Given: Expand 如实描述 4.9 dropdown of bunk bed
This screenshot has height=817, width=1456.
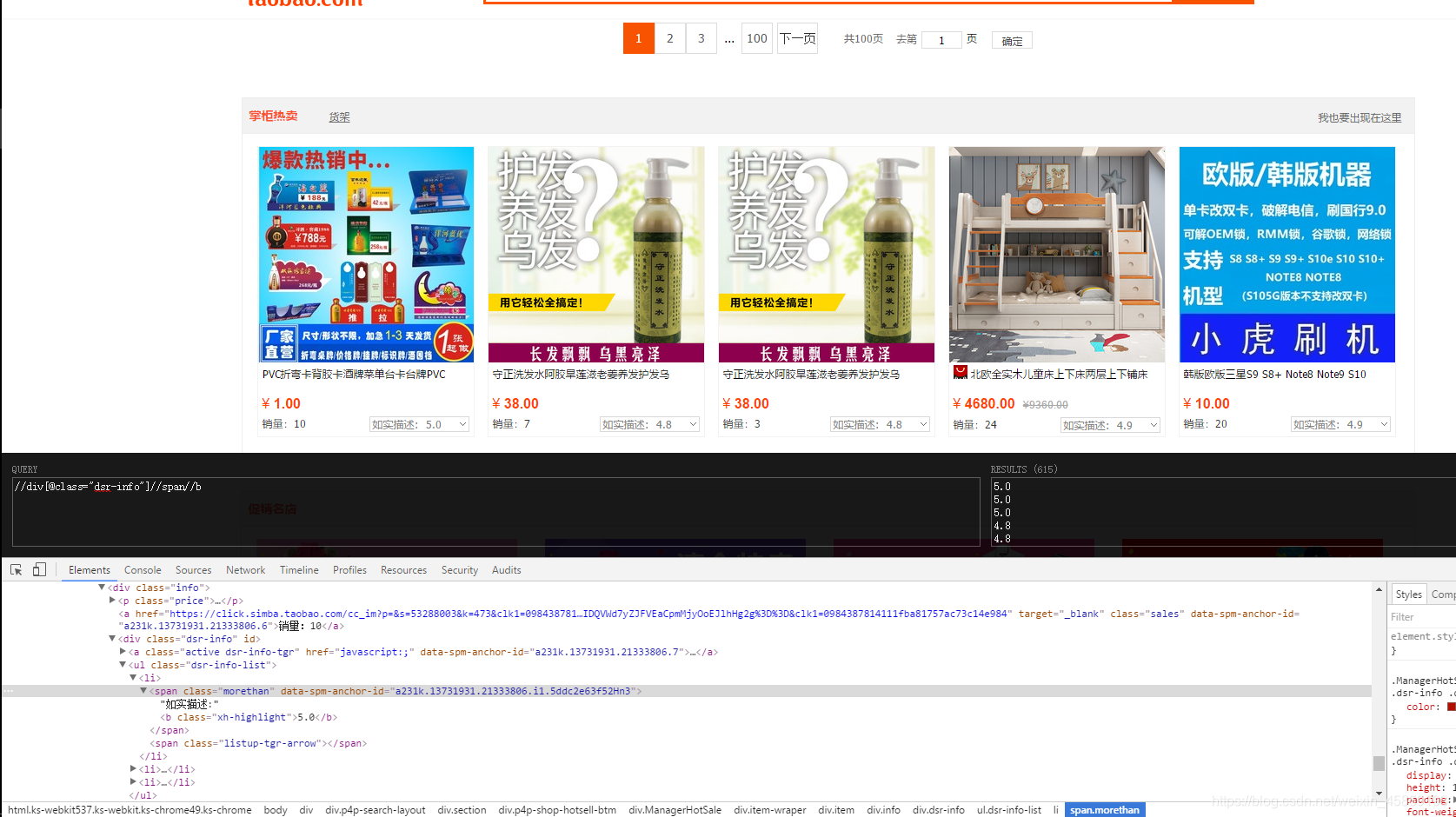Looking at the screenshot, I should click(1111, 425).
